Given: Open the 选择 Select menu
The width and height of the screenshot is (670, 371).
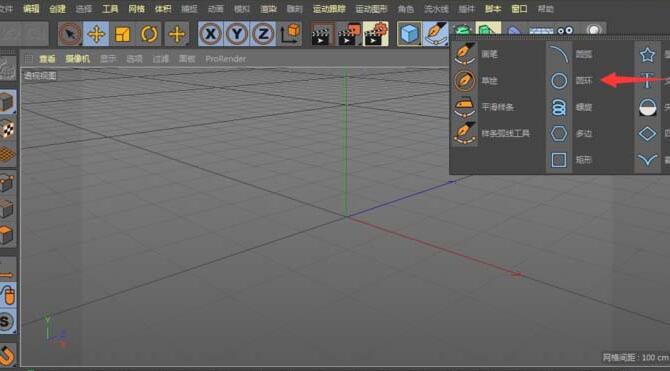Looking at the screenshot, I should (84, 9).
